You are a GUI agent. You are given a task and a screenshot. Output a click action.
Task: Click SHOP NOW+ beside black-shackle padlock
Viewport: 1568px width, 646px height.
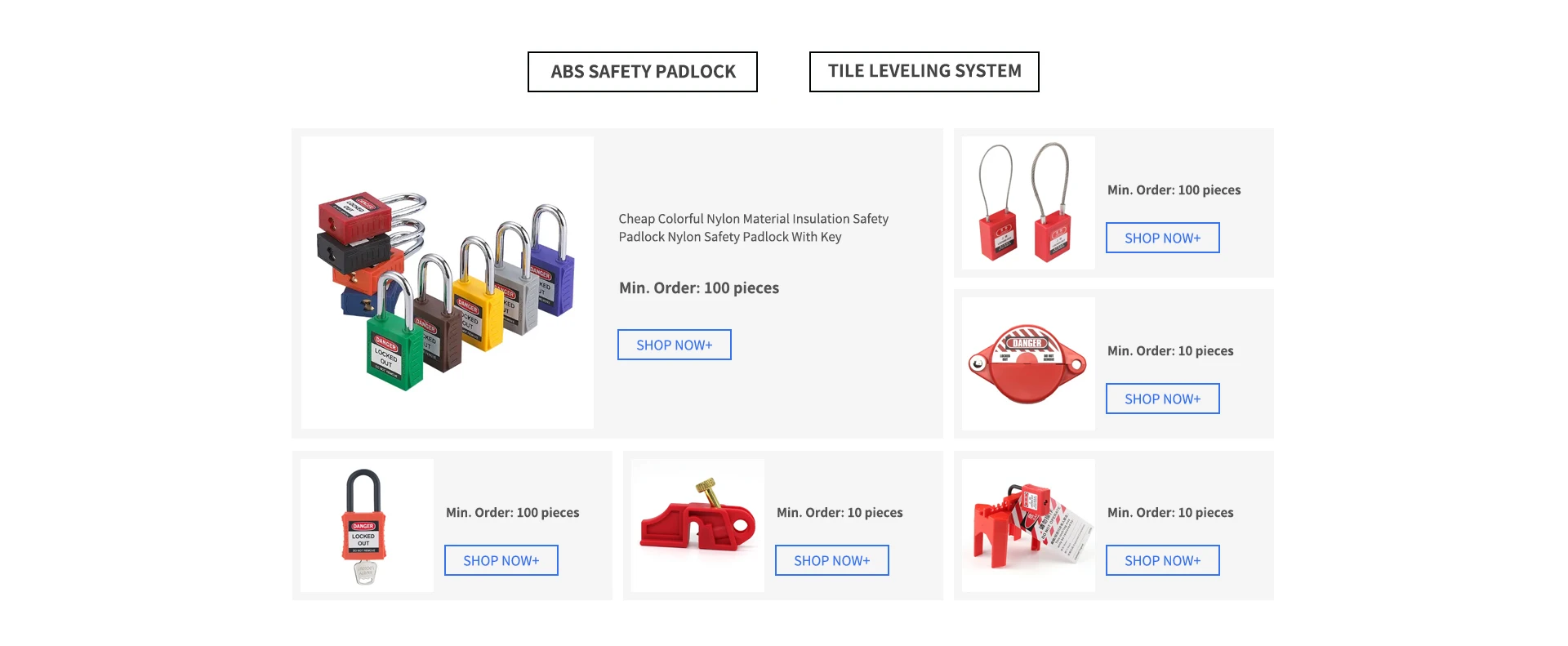(x=501, y=560)
